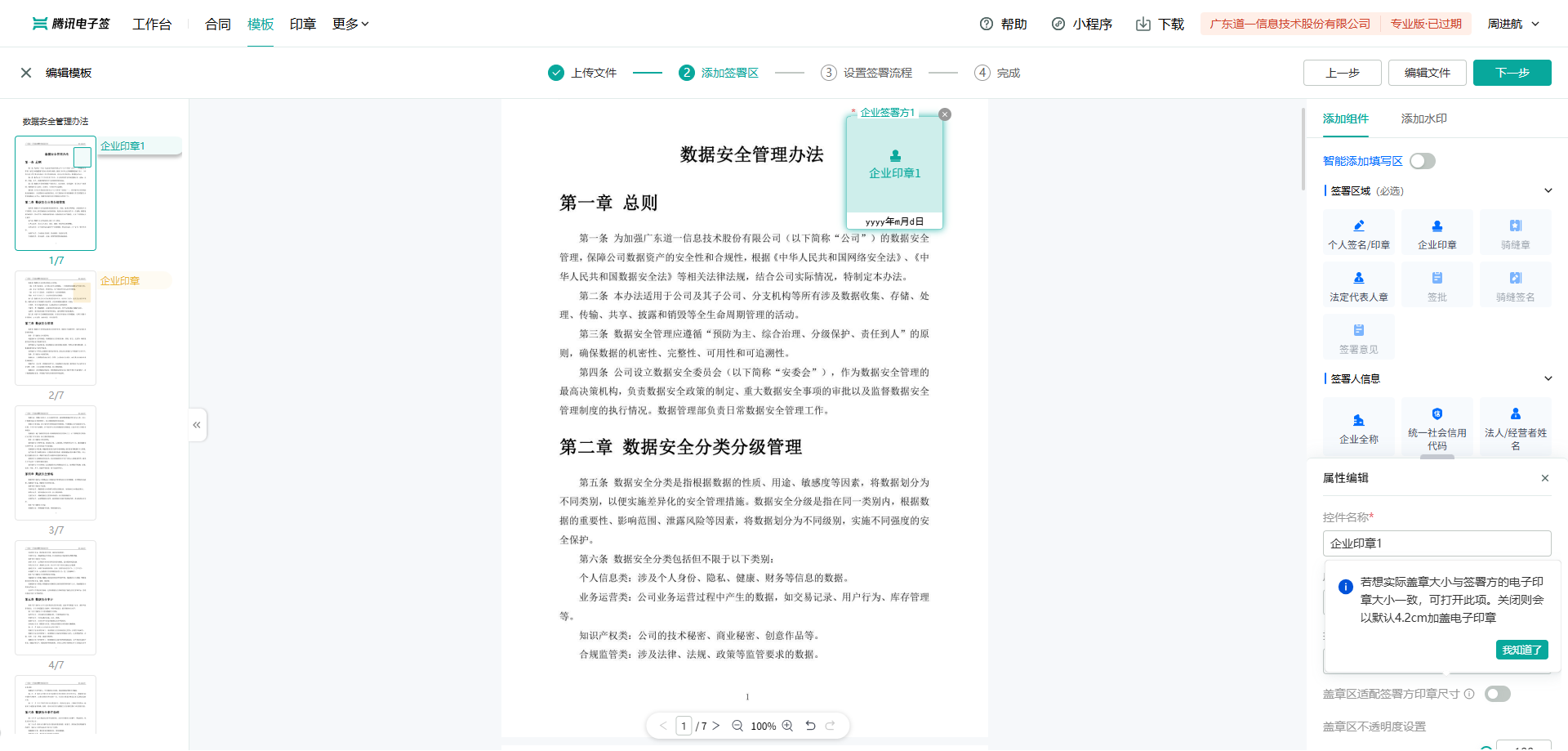This screenshot has width=1568, height=751.
Task: Open the 更多 navigation dropdown
Action: [x=350, y=25]
